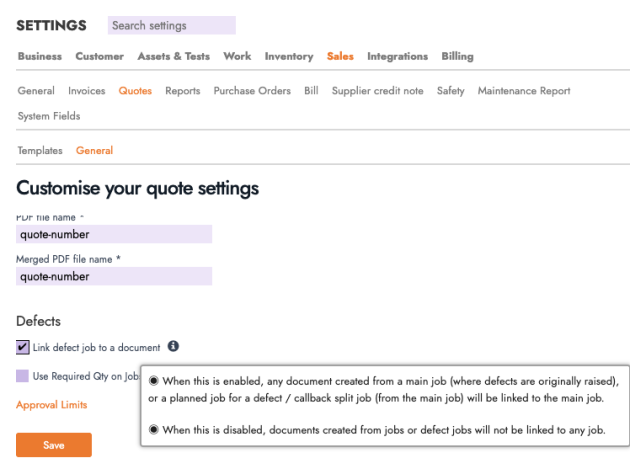Click the PDF file name field
The image size is (630, 474).
(x=114, y=234)
